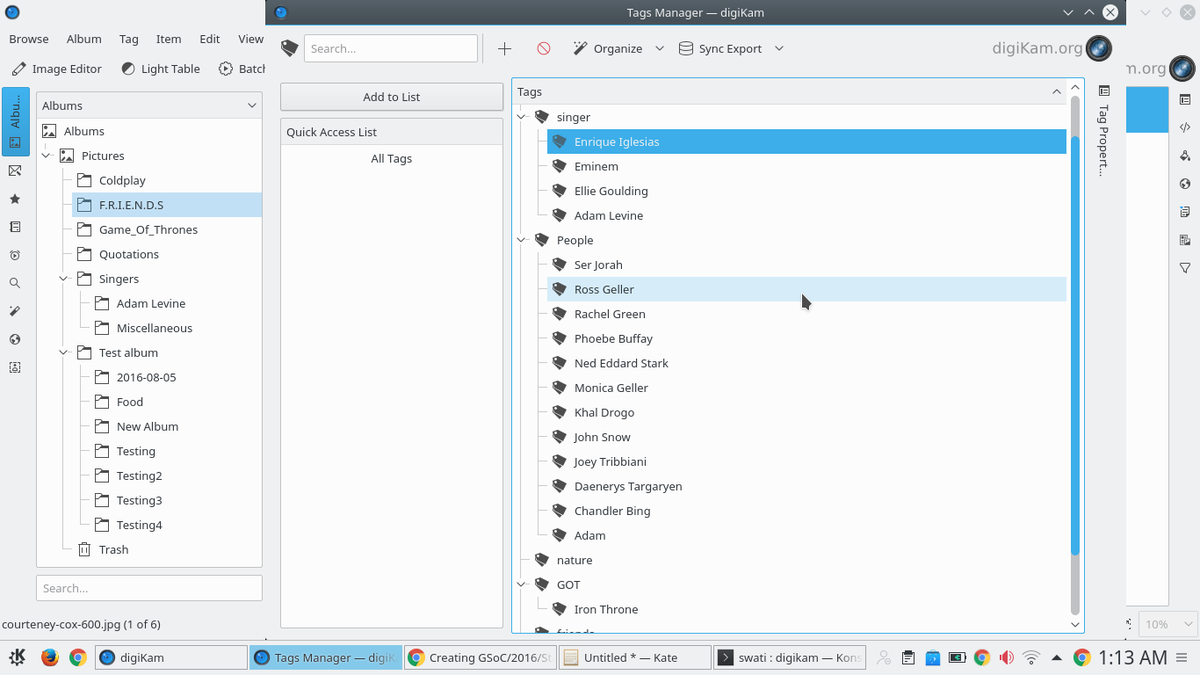Screen dimensions: 1200x675
Task: Click the star Labels icon in left sidebar
Action: 15,199
